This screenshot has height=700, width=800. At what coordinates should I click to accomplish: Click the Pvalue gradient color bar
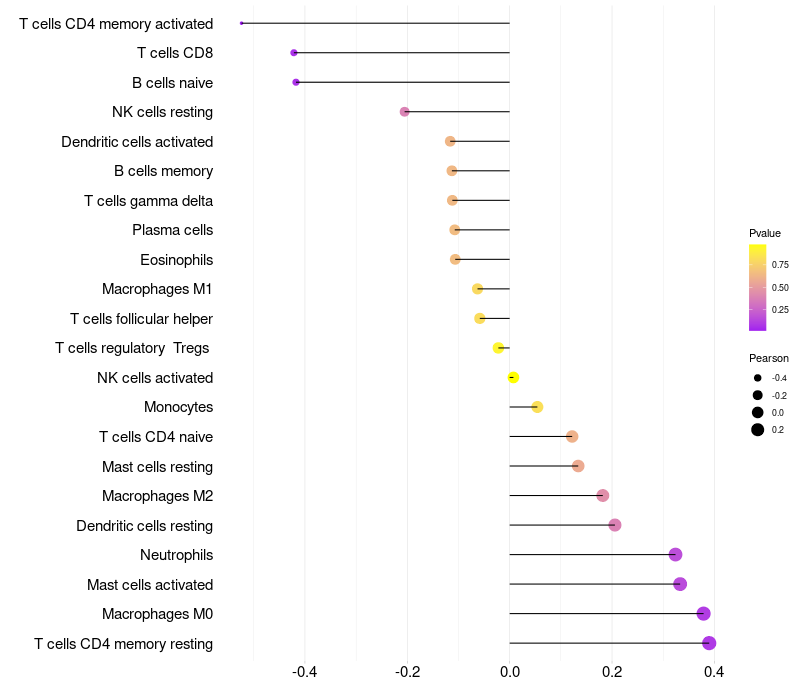tap(757, 287)
